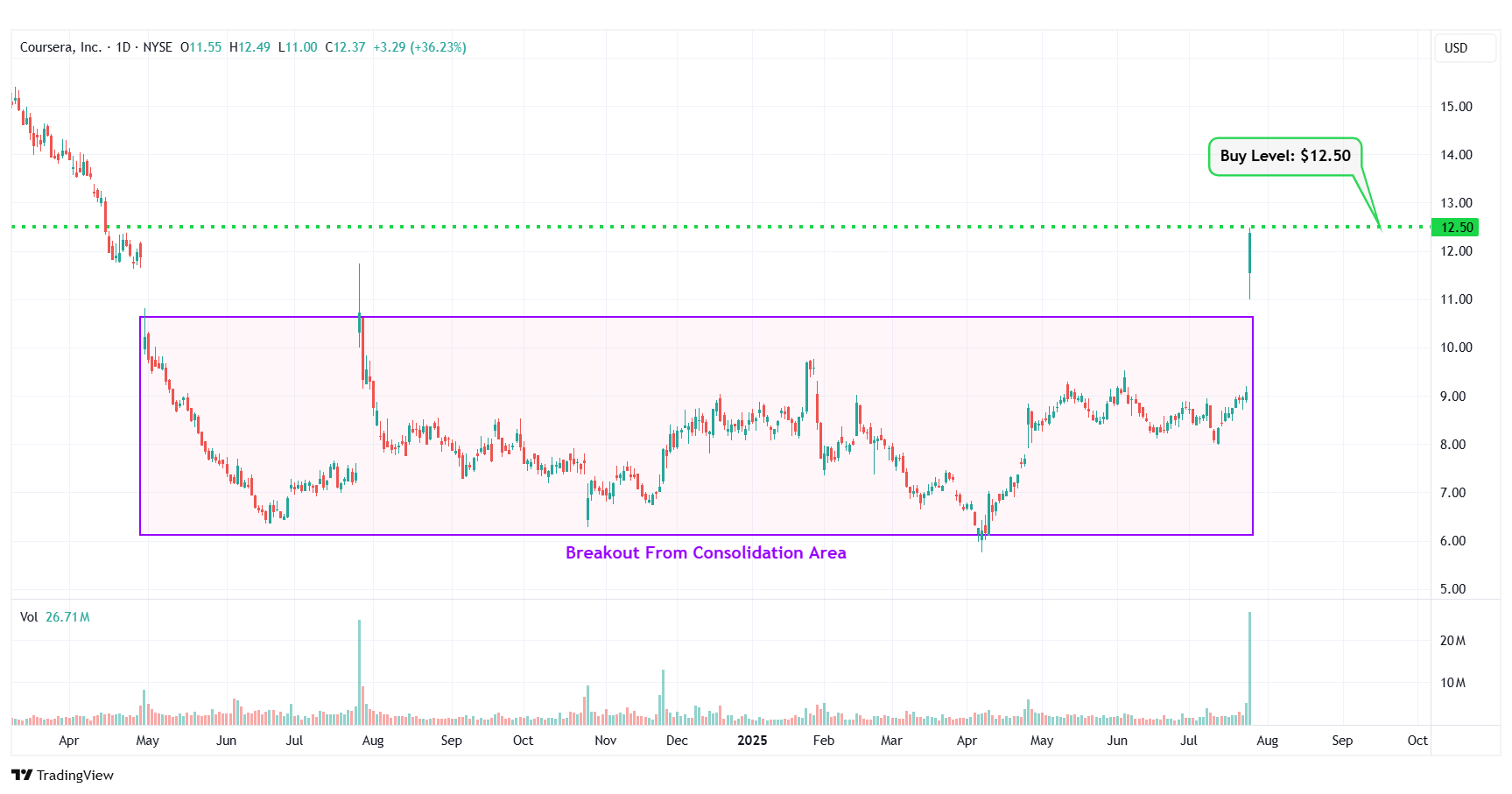
Task: Click the open value 11.55
Action: 206,47
